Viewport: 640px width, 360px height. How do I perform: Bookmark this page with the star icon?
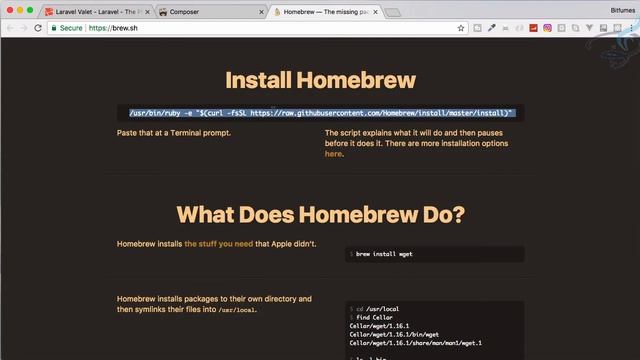461,28
